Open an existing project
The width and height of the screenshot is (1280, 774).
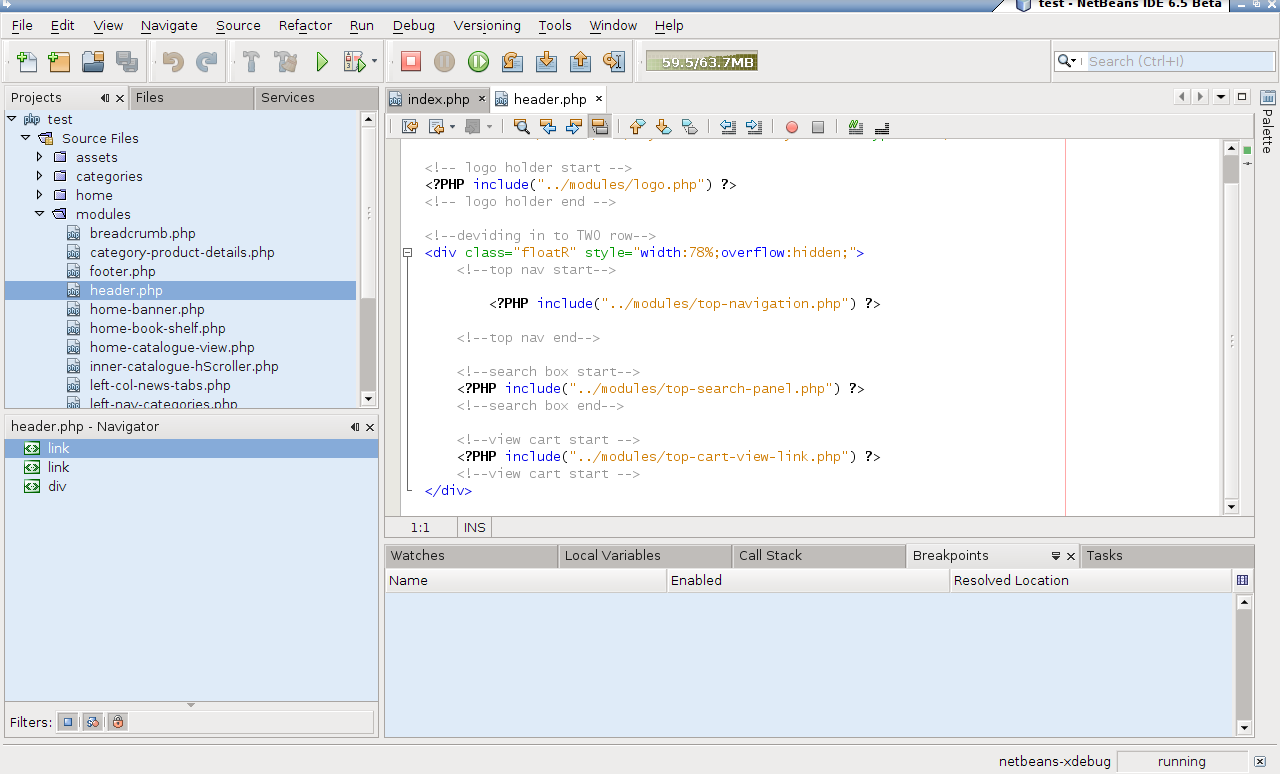92,61
